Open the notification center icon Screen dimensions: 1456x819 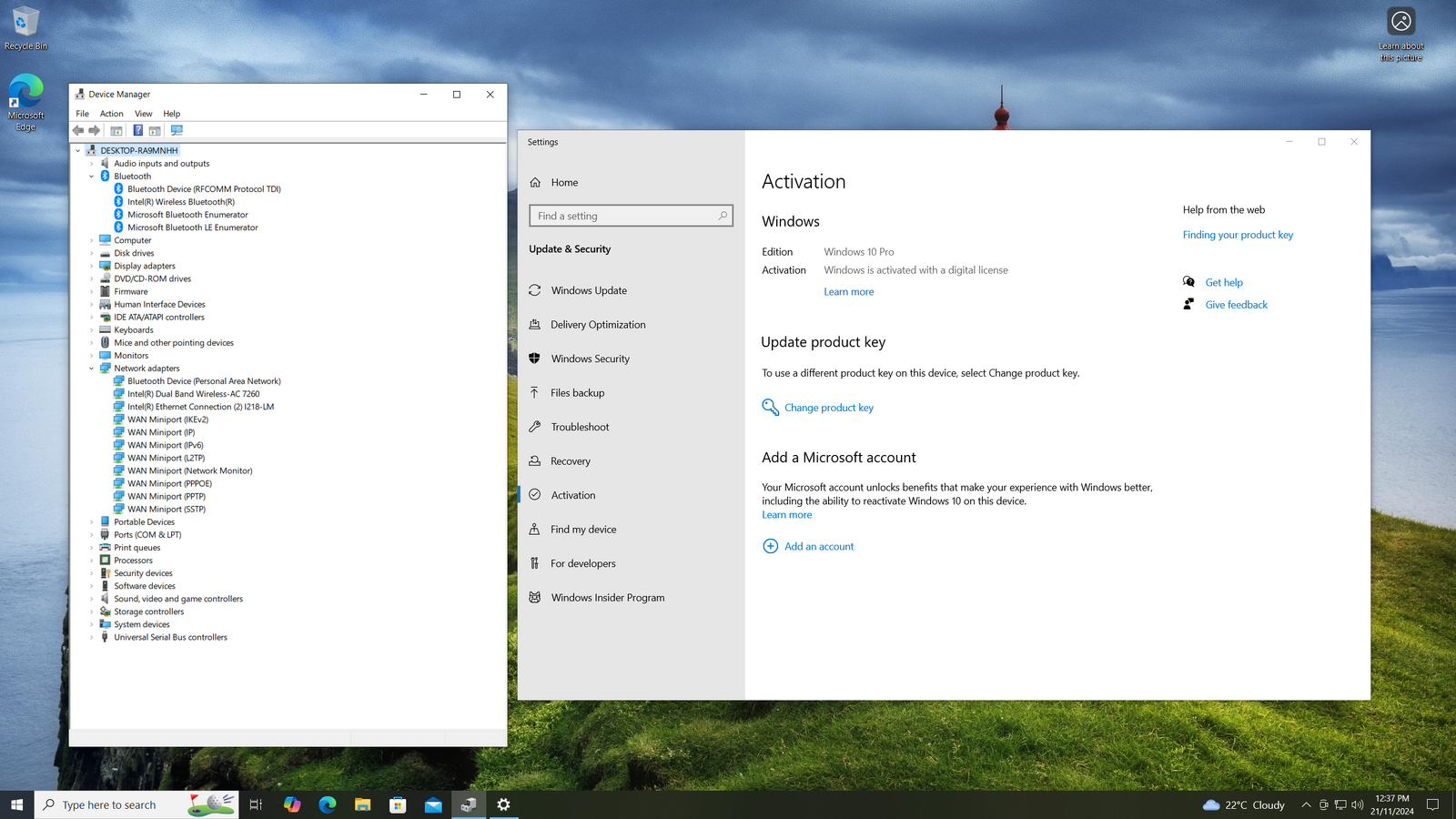[x=1432, y=804]
